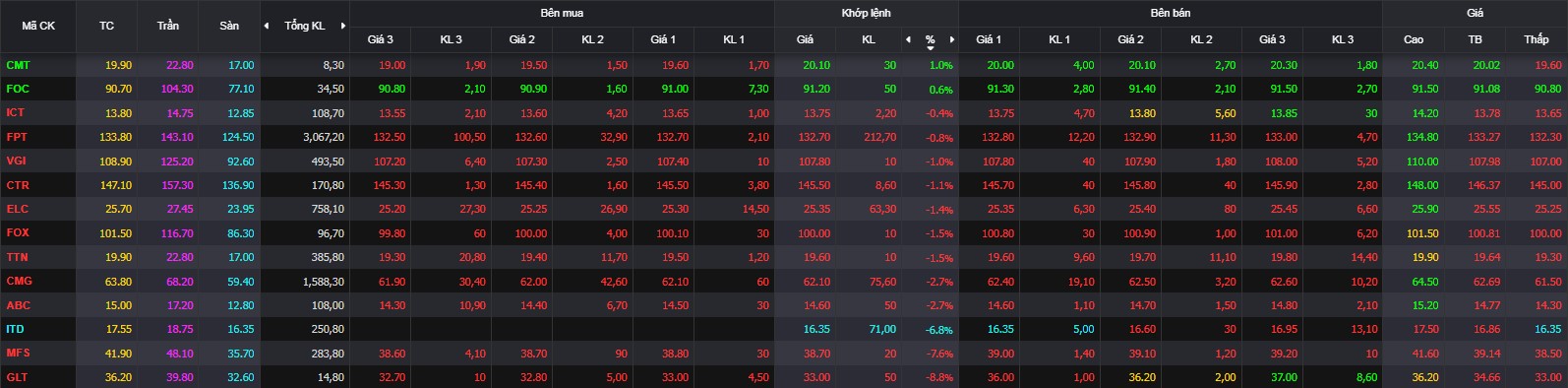Sort by Mã CK column header
1568x388 pixels.
click(x=38, y=26)
